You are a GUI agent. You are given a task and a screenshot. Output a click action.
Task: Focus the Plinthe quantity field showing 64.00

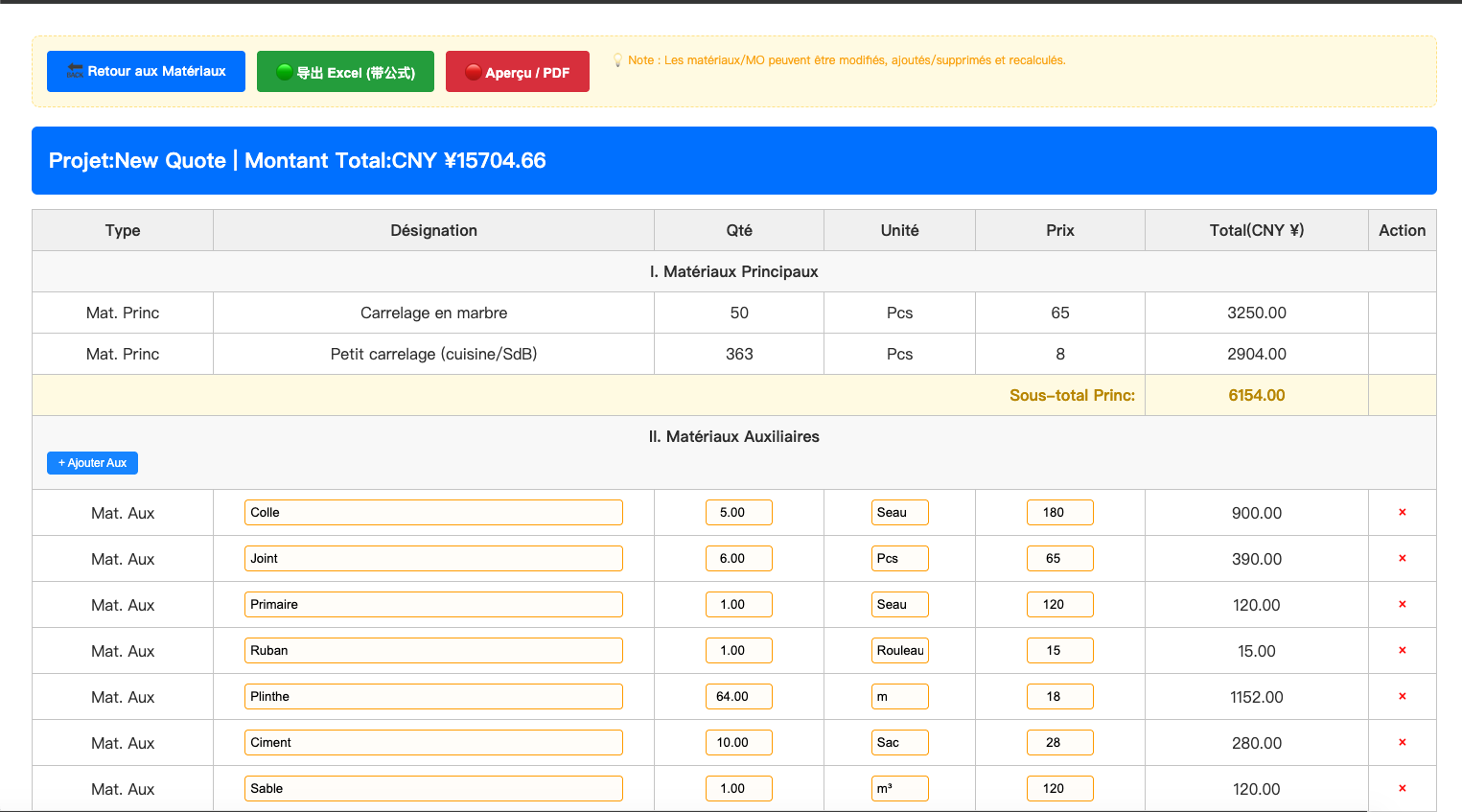(x=739, y=697)
